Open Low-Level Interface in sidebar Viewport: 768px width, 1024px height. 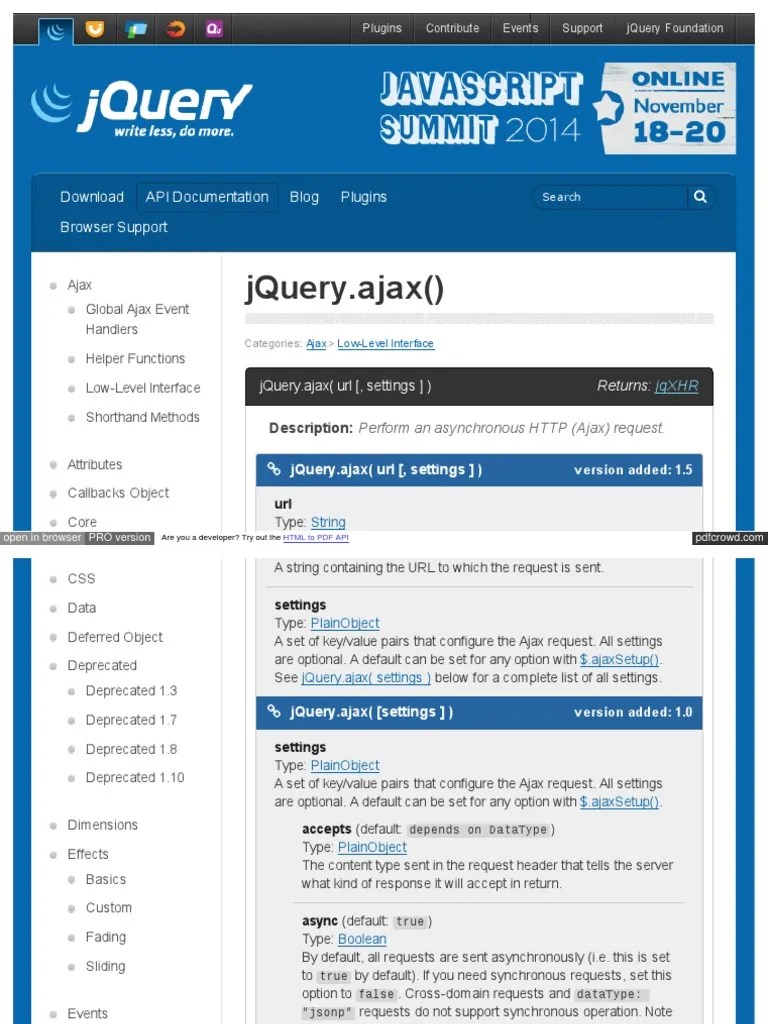[143, 388]
